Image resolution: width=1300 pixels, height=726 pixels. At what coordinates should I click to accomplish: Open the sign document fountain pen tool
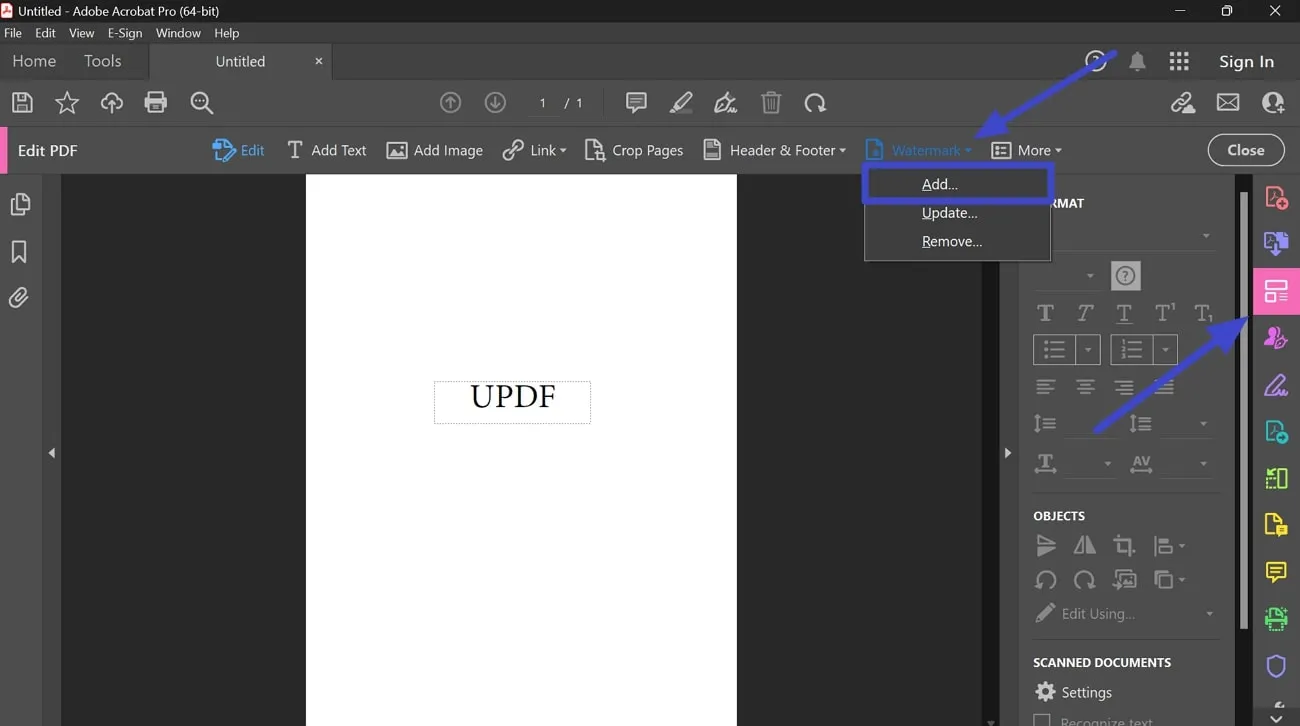click(725, 102)
